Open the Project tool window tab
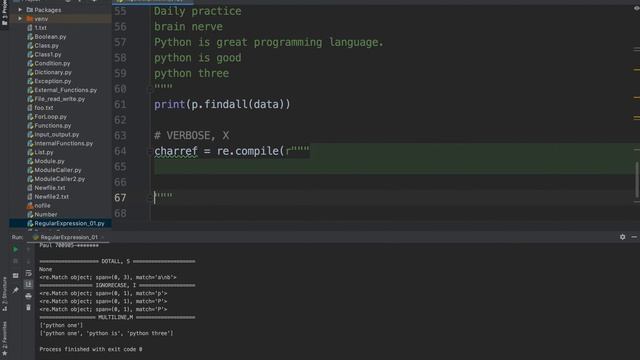Image resolution: width=640 pixels, height=360 pixels. 4,14
